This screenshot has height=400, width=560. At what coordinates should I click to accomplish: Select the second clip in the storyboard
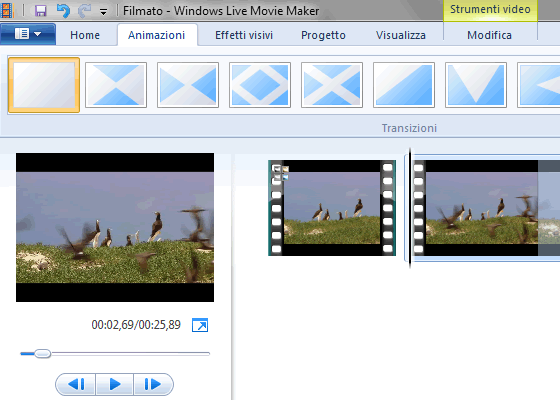click(486, 208)
